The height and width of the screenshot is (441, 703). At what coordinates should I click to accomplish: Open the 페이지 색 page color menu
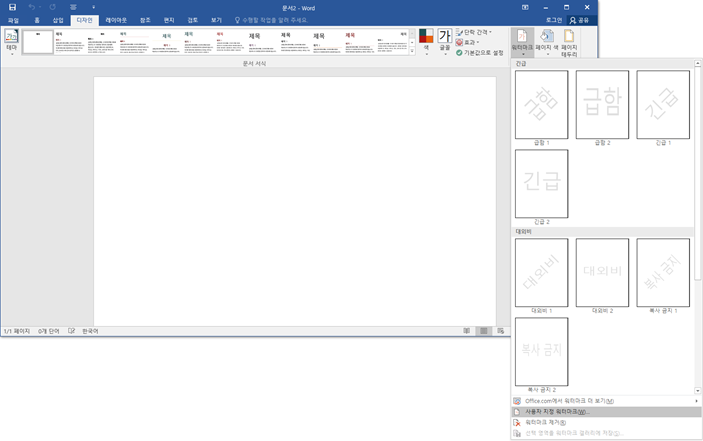pos(547,43)
